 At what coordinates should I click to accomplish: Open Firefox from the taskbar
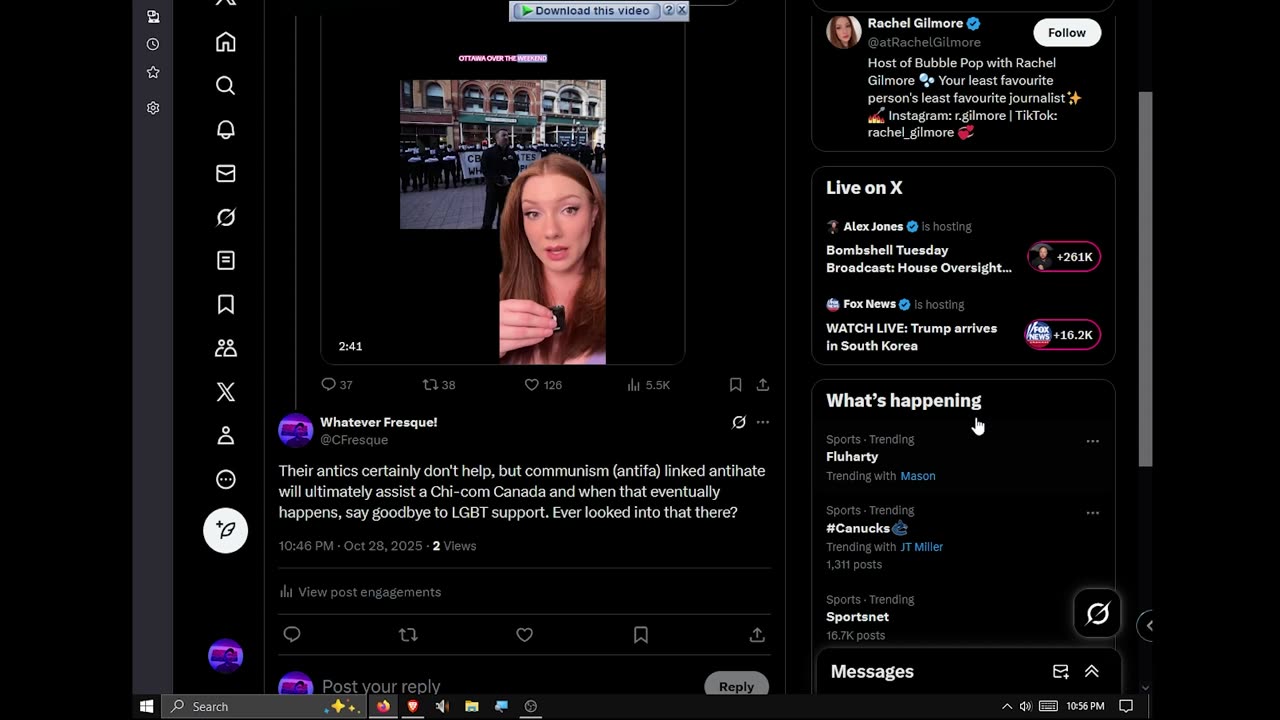coord(382,706)
